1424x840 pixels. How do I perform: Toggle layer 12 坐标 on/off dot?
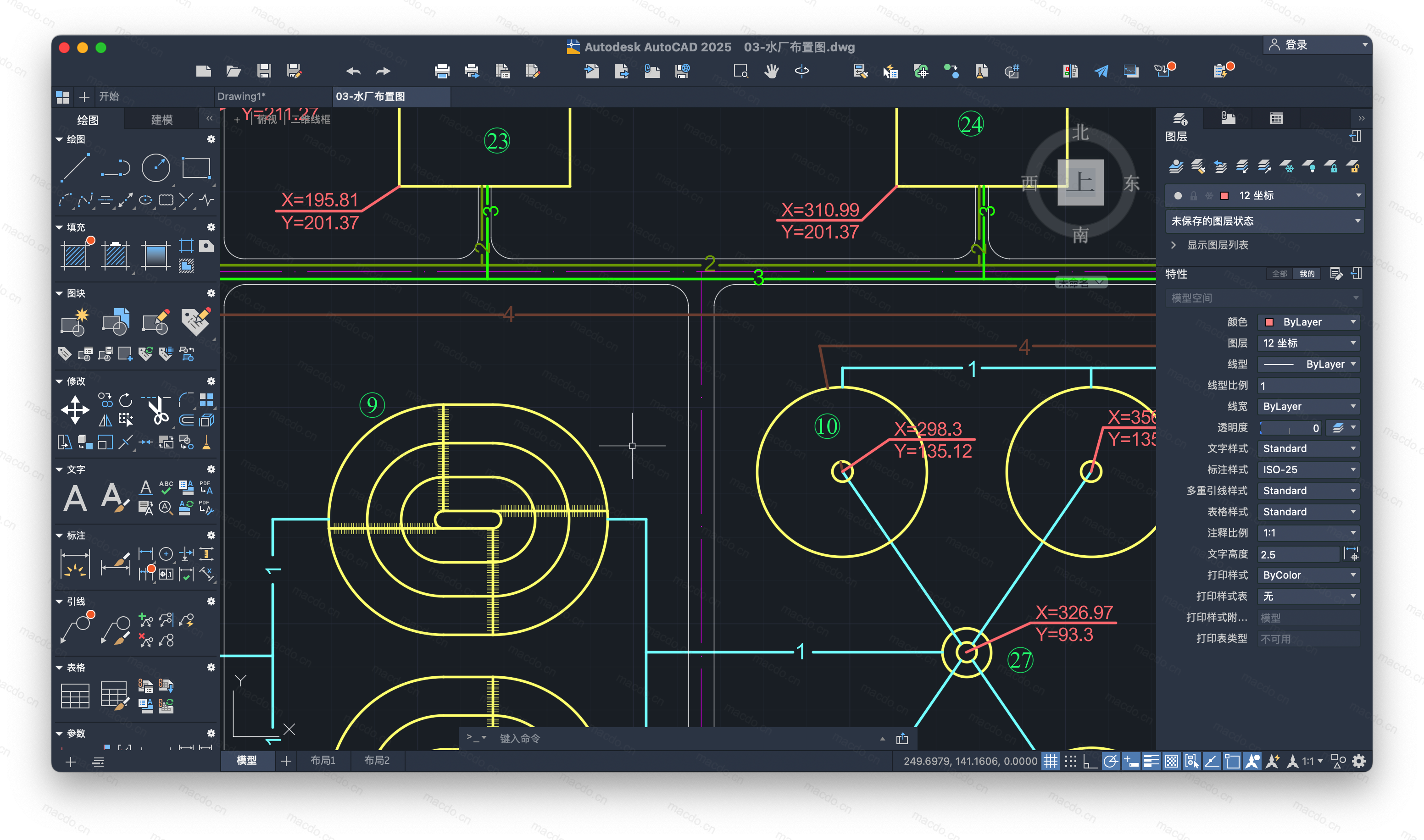1178,196
